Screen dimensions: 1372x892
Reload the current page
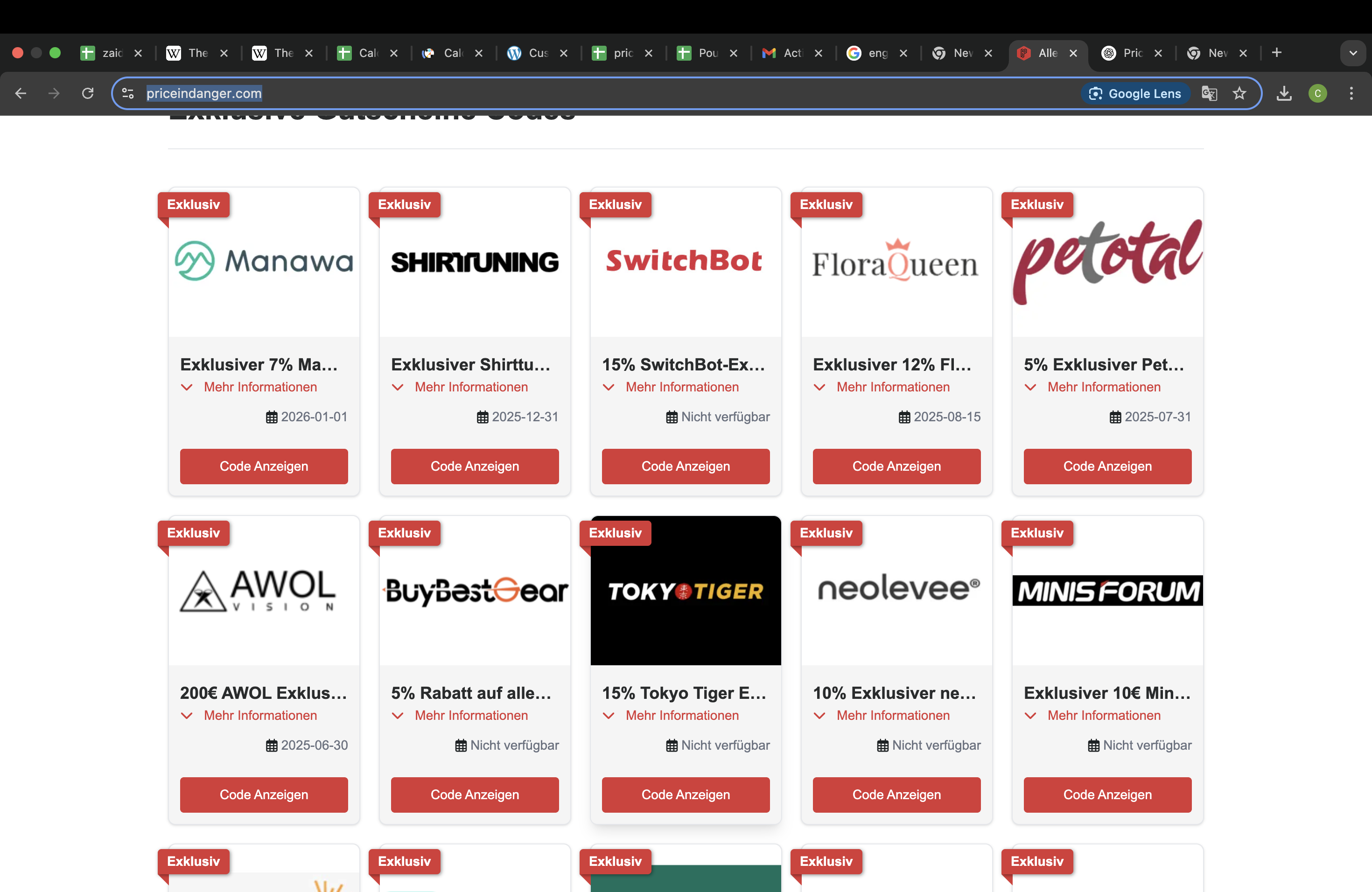(88, 93)
